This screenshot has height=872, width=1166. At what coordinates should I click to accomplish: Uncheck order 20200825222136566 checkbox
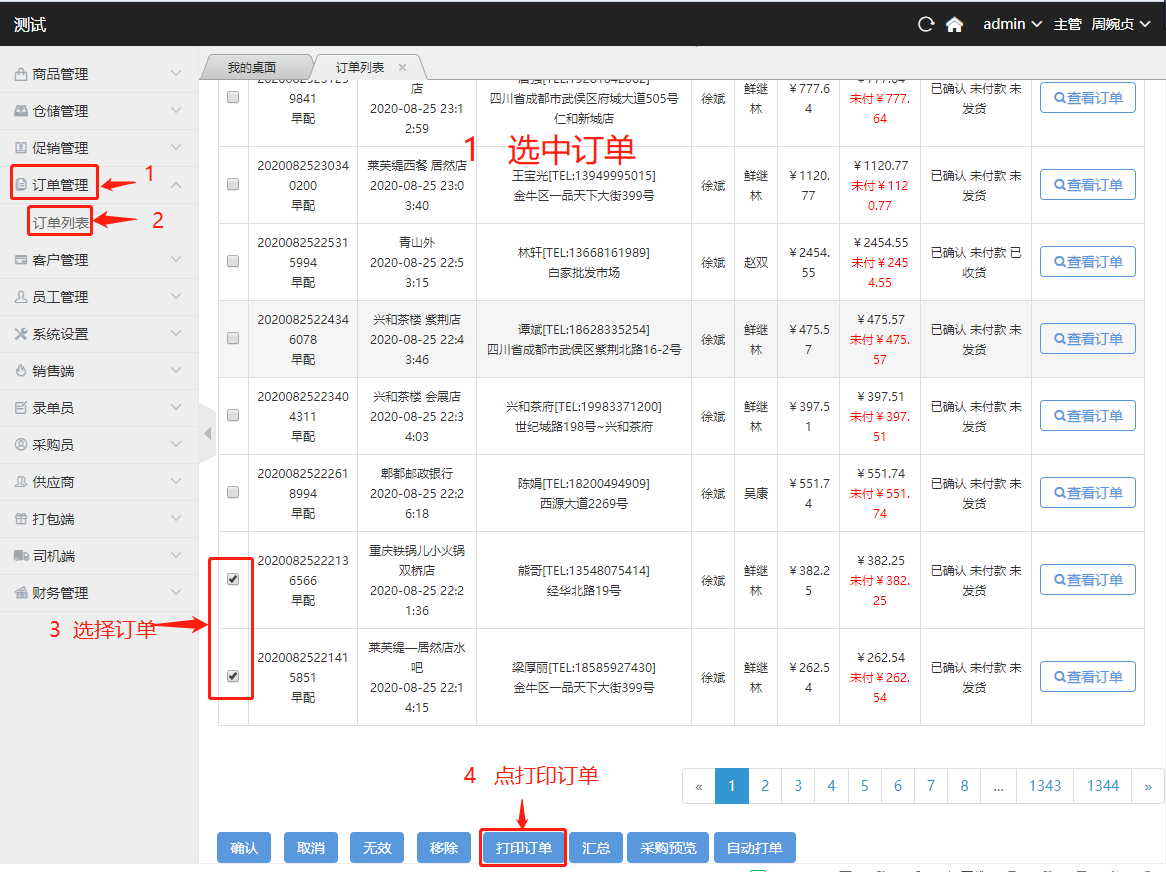click(233, 579)
